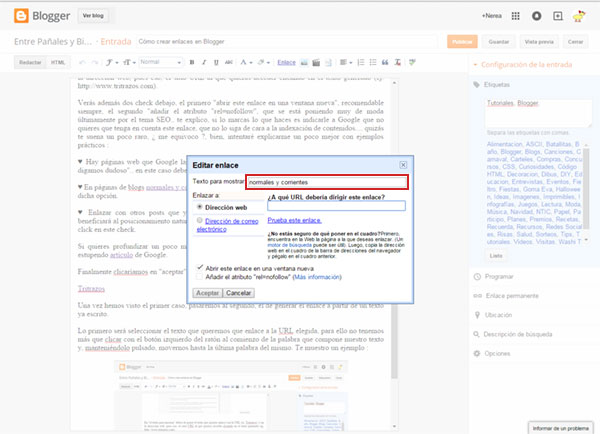Toggle strikethrough formatting

[x=229, y=62]
